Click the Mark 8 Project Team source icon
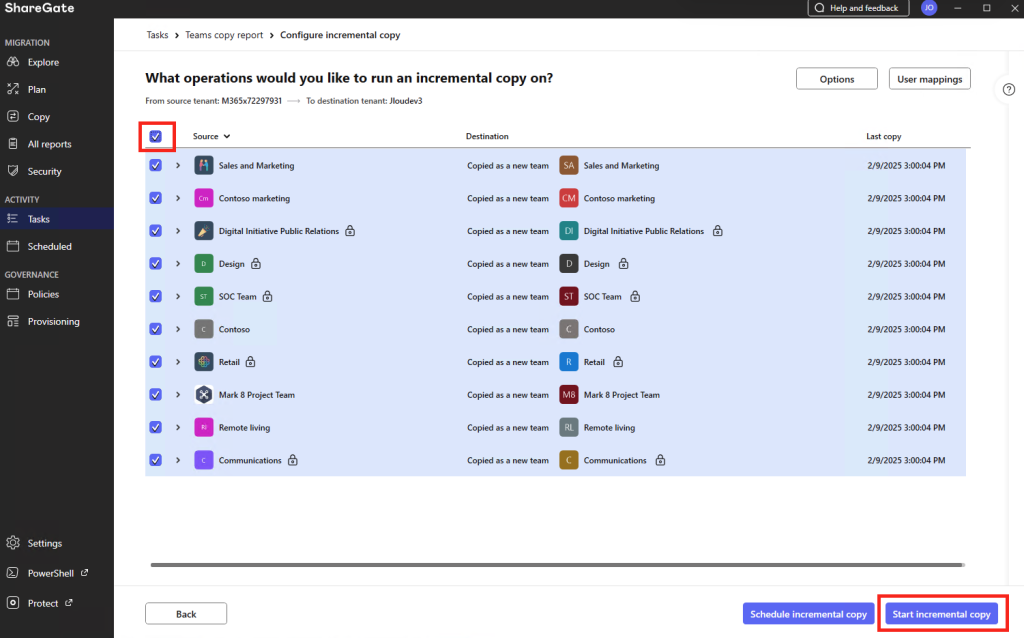The height and width of the screenshot is (638, 1024). (204, 394)
